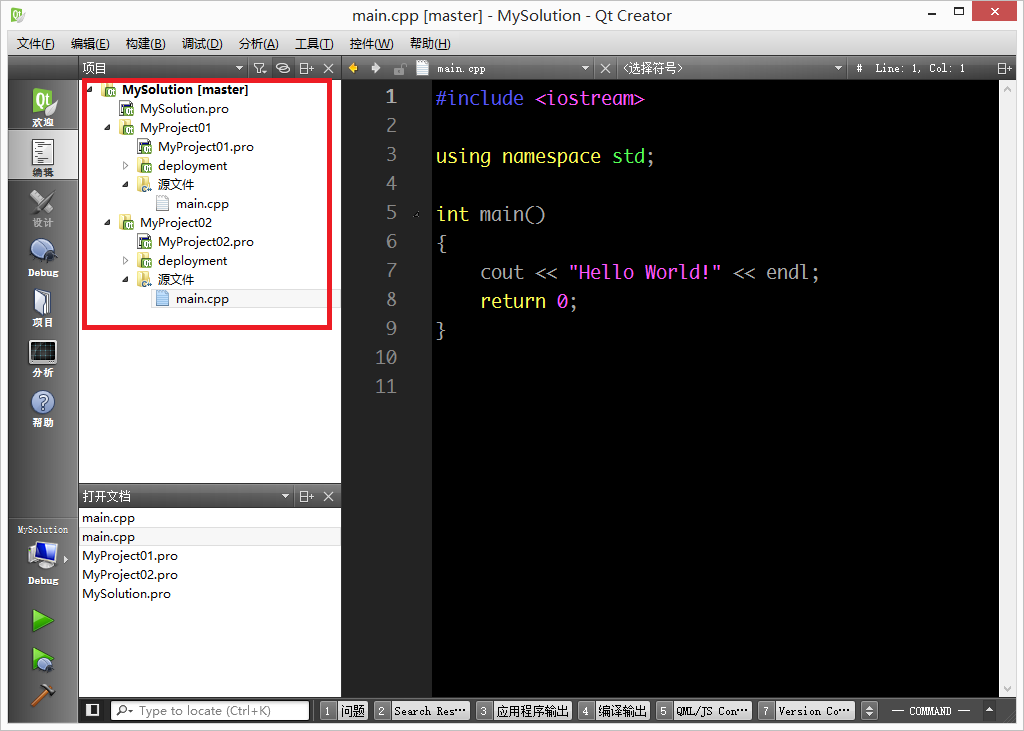
Task: Open the Build (构建) menu
Action: (x=146, y=44)
